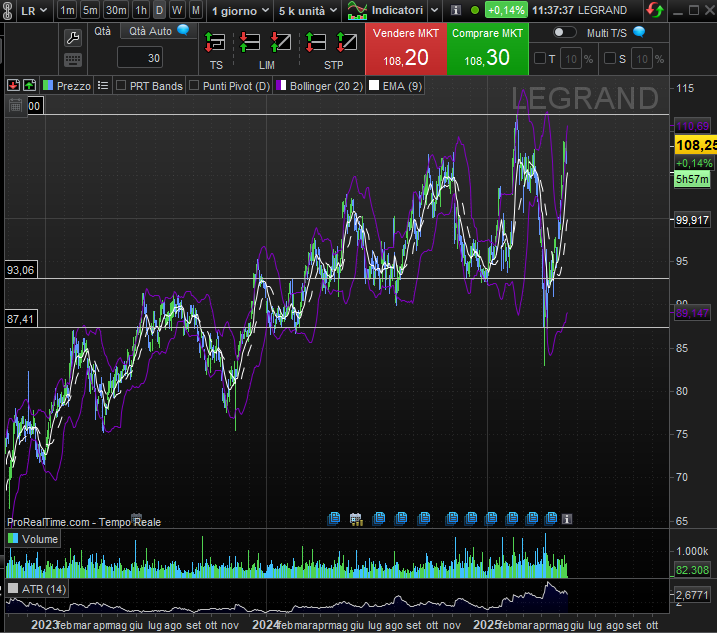Switch to the Qtà tab
The width and height of the screenshot is (717, 633).
102,31
